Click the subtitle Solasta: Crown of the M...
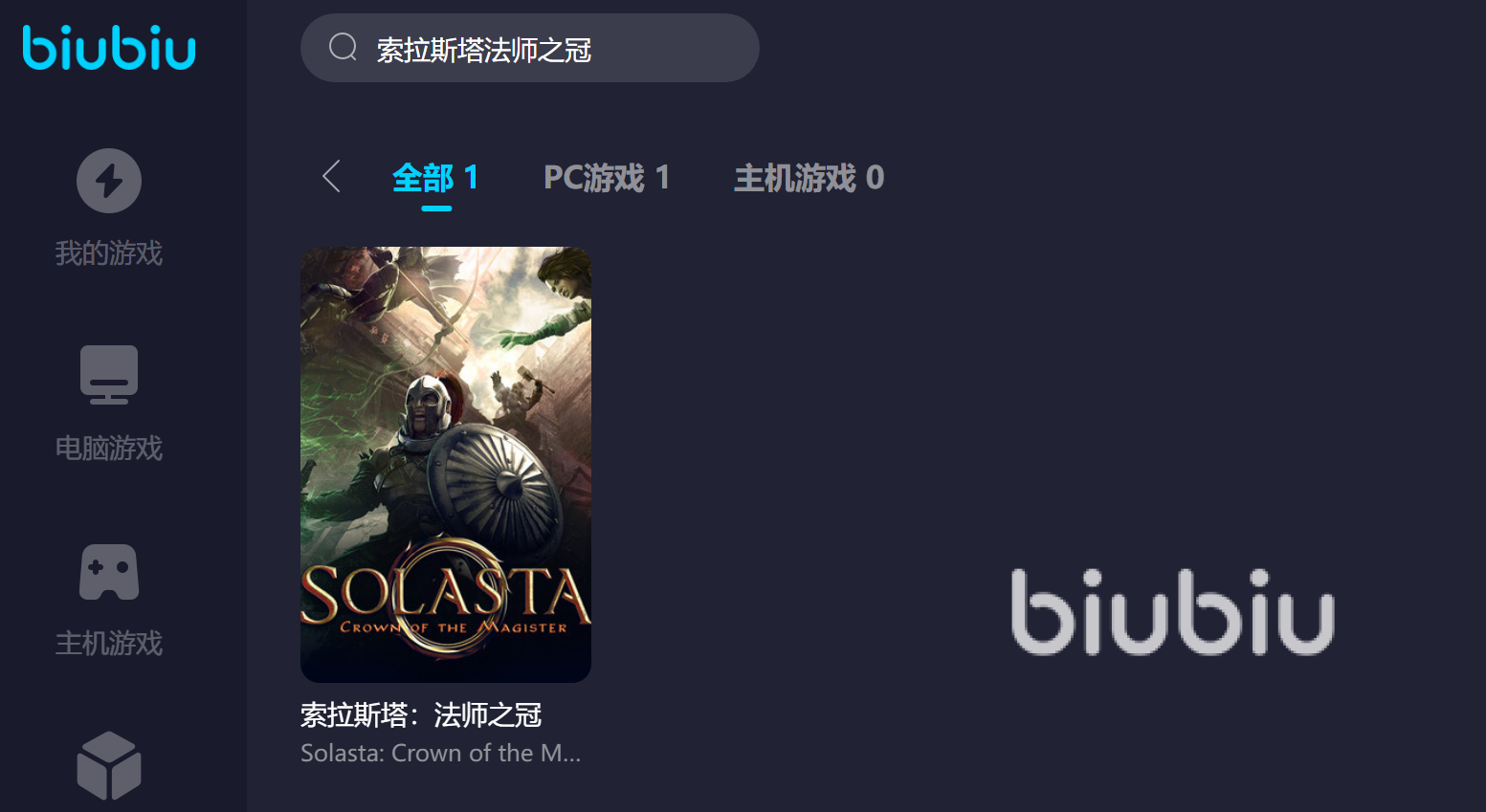 [440, 754]
